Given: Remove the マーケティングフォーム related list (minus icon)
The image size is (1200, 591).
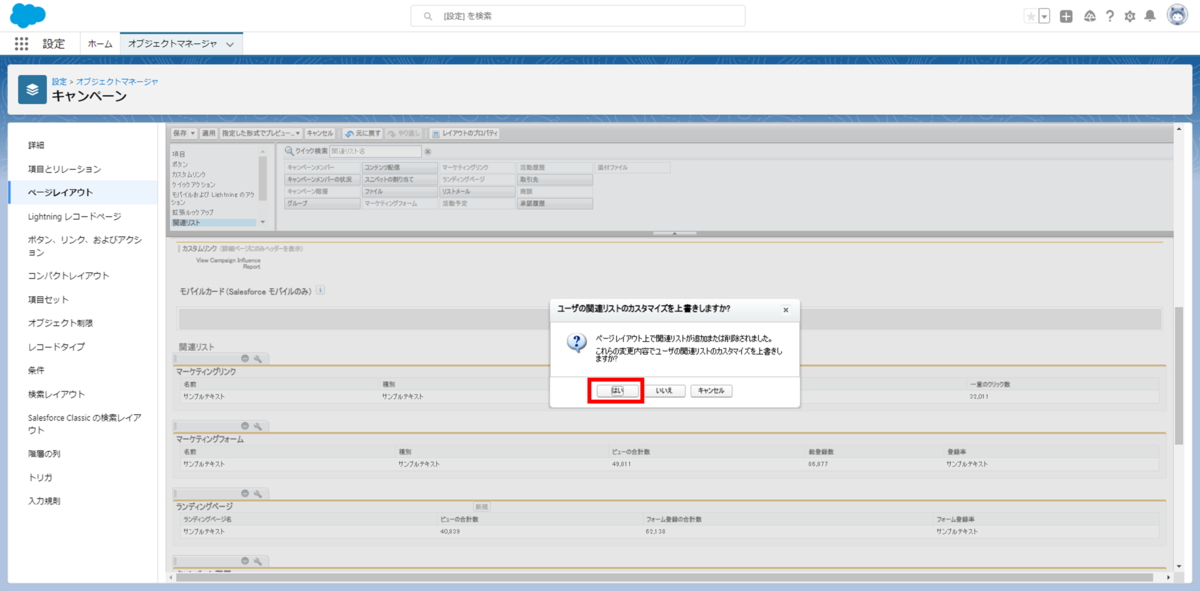Looking at the screenshot, I should (245, 426).
